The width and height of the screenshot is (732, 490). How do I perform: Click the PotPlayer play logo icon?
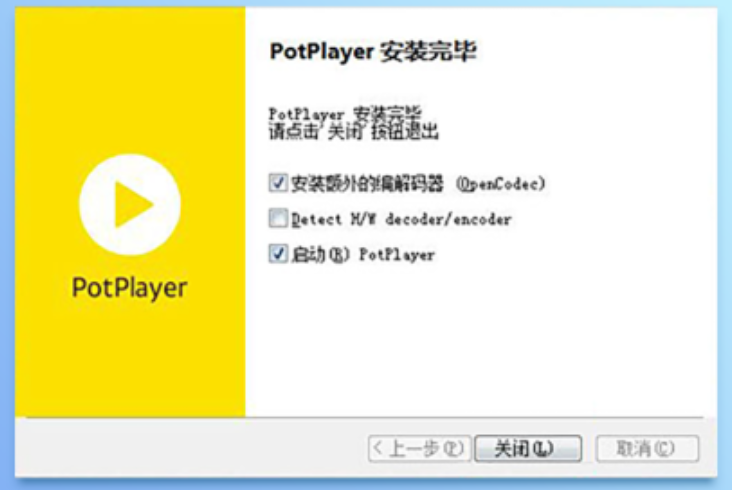click(130, 204)
